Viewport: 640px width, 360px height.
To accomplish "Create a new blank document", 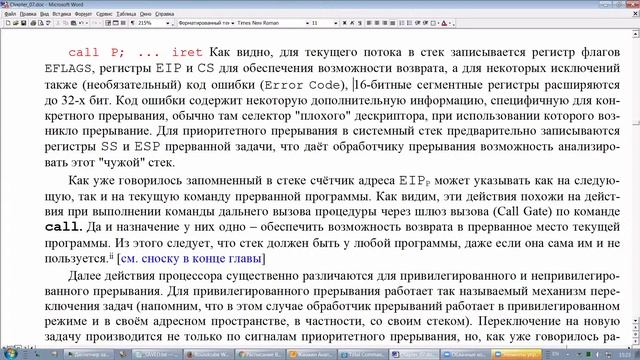I will [8, 23].
